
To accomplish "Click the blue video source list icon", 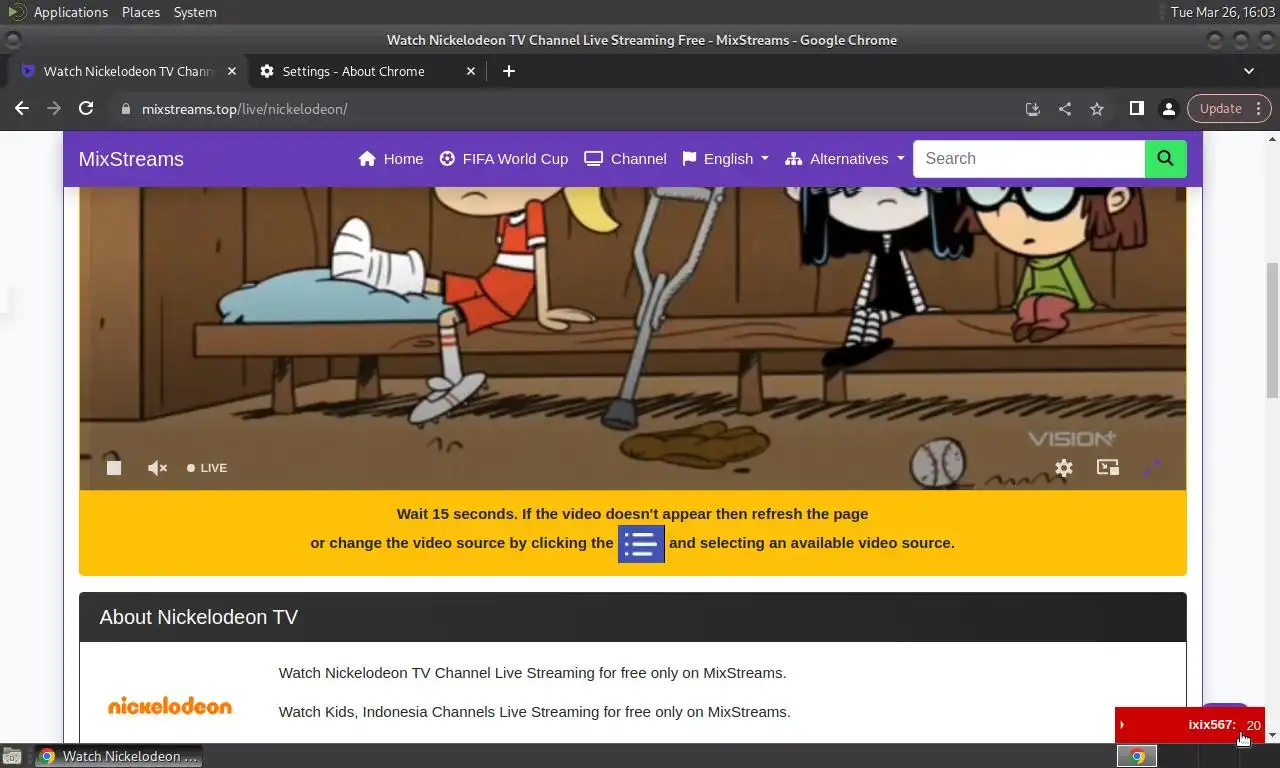I will point(641,543).
